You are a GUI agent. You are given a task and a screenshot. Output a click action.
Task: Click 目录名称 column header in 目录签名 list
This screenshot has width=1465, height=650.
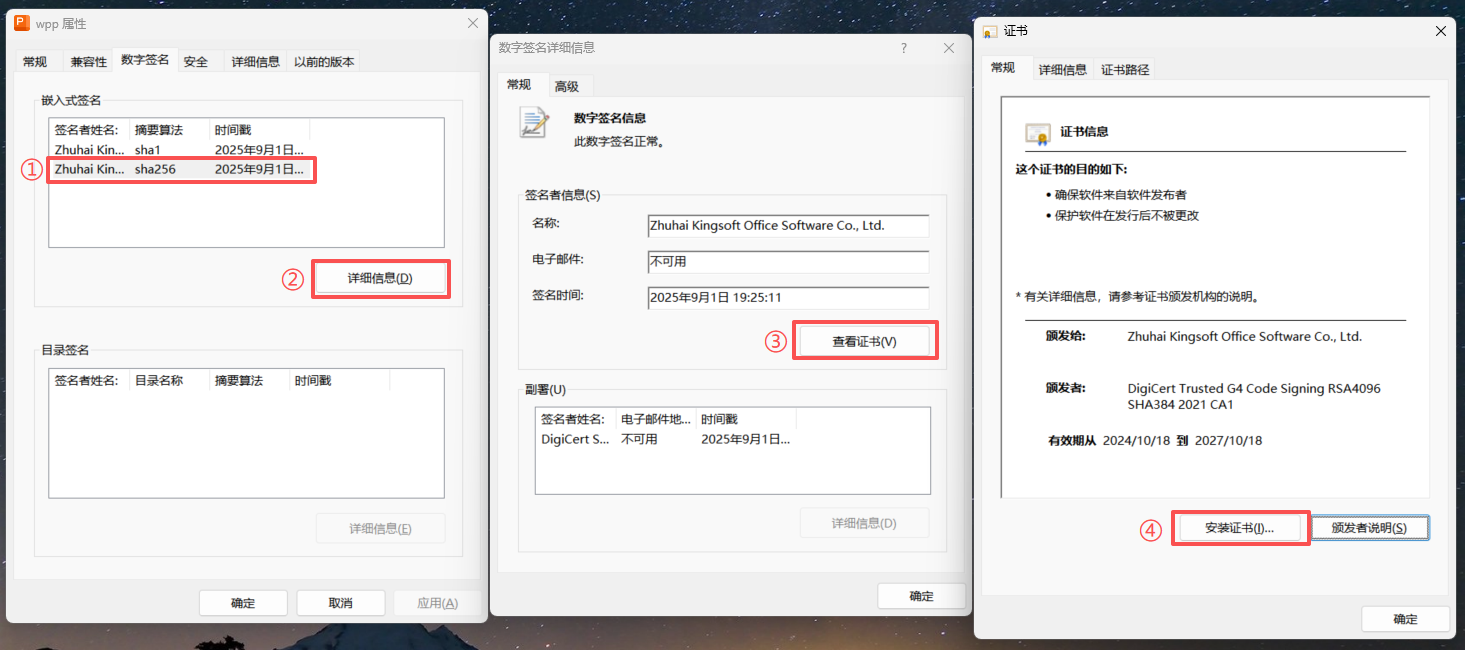coord(170,381)
